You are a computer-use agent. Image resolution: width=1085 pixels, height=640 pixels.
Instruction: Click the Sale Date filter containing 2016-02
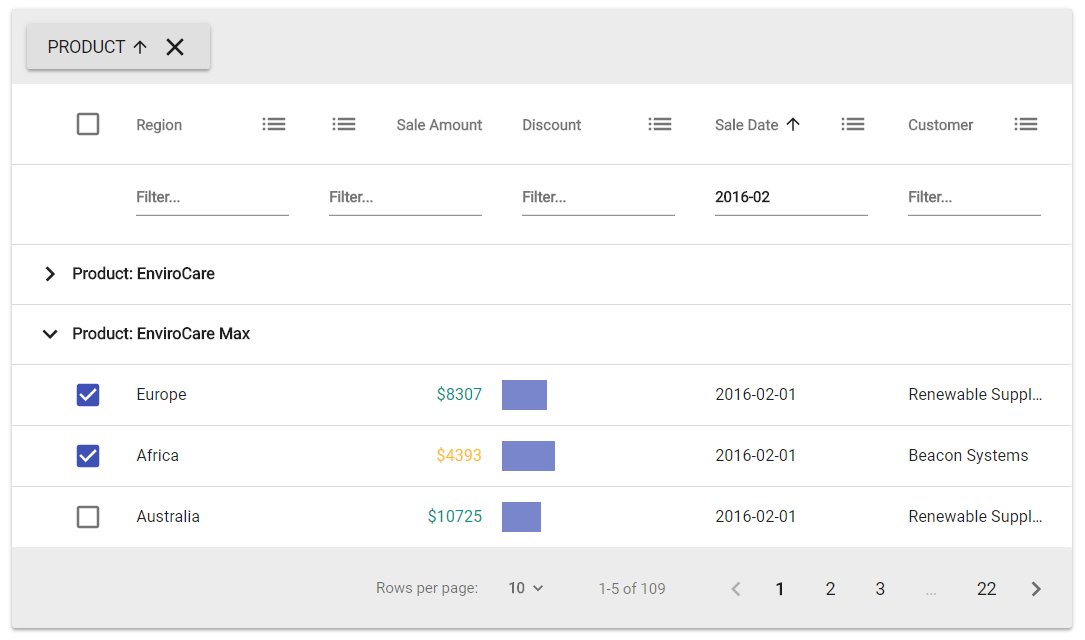[792, 198]
